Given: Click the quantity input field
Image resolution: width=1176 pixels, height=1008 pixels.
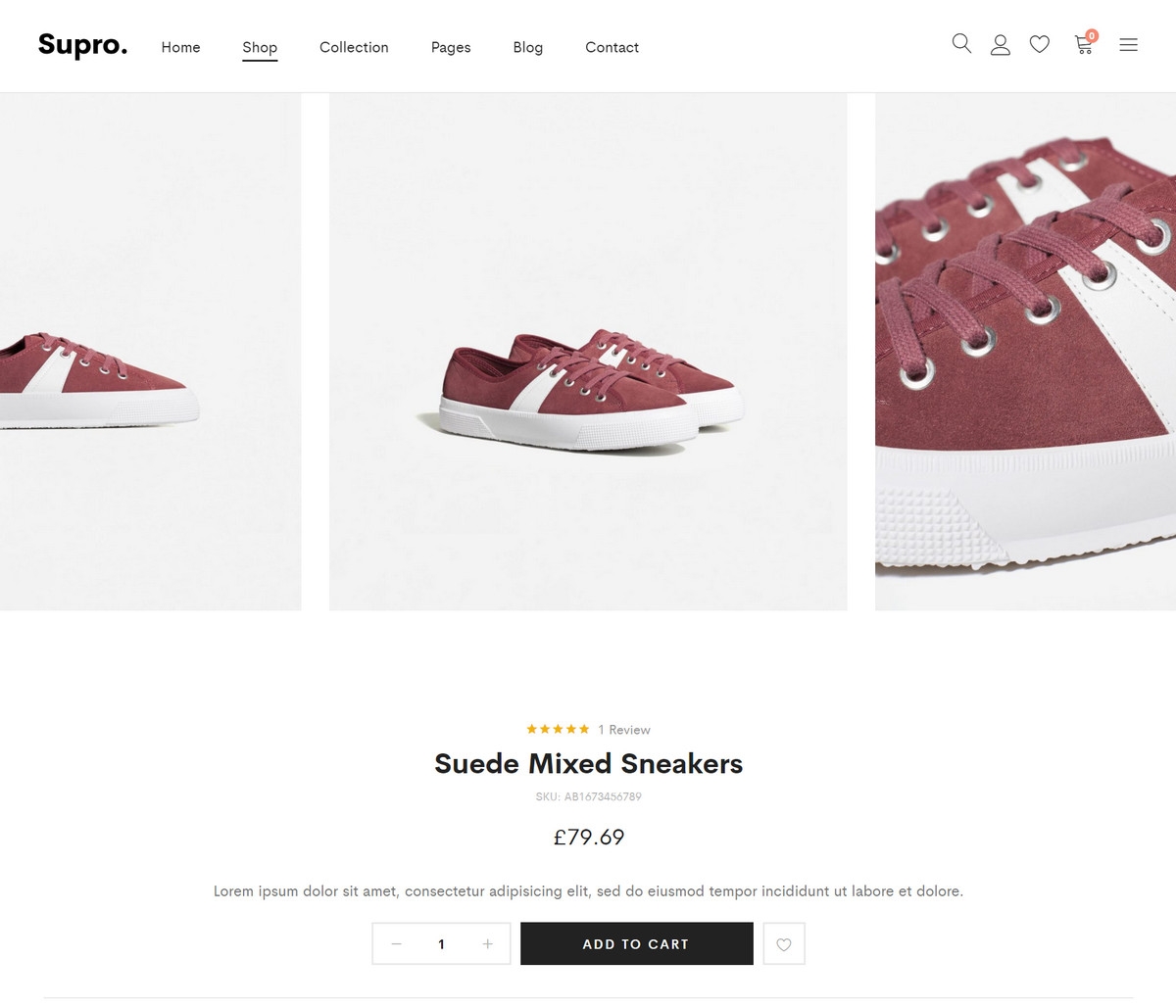Looking at the screenshot, I should click(441, 944).
